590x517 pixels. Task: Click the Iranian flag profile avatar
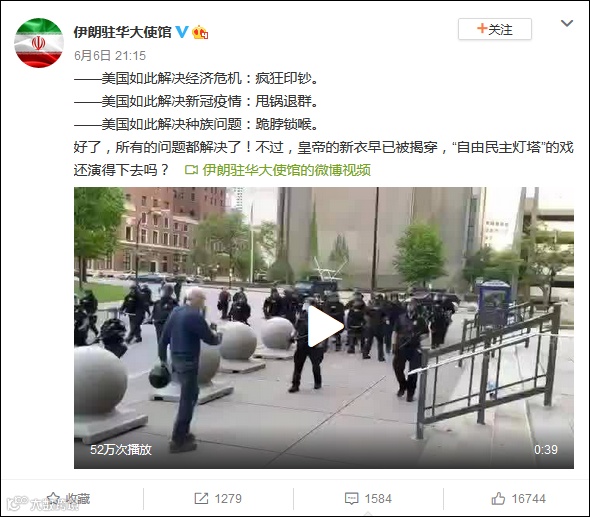point(39,43)
